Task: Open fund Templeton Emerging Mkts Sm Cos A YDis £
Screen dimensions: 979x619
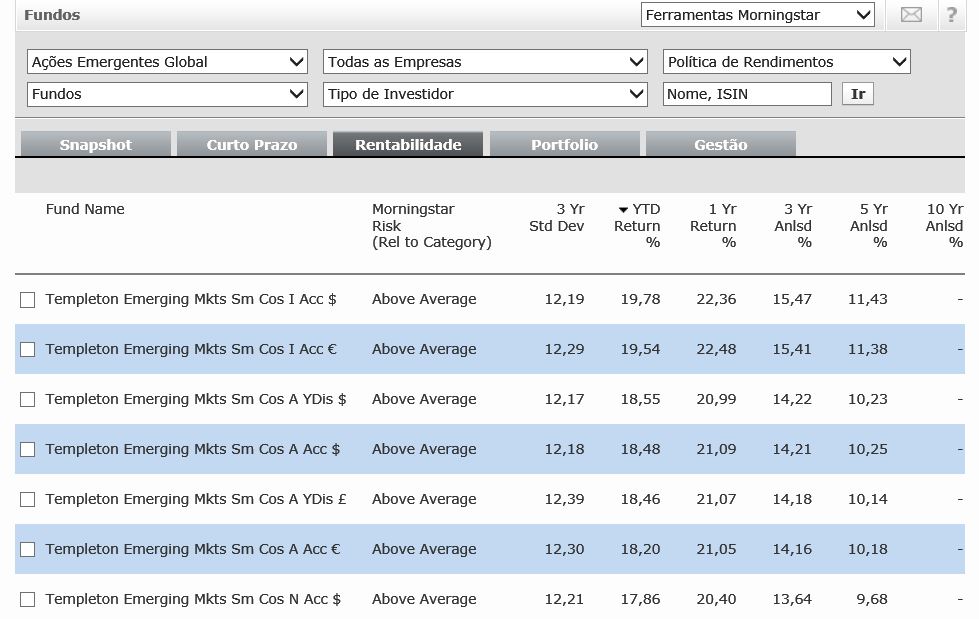Action: (196, 499)
